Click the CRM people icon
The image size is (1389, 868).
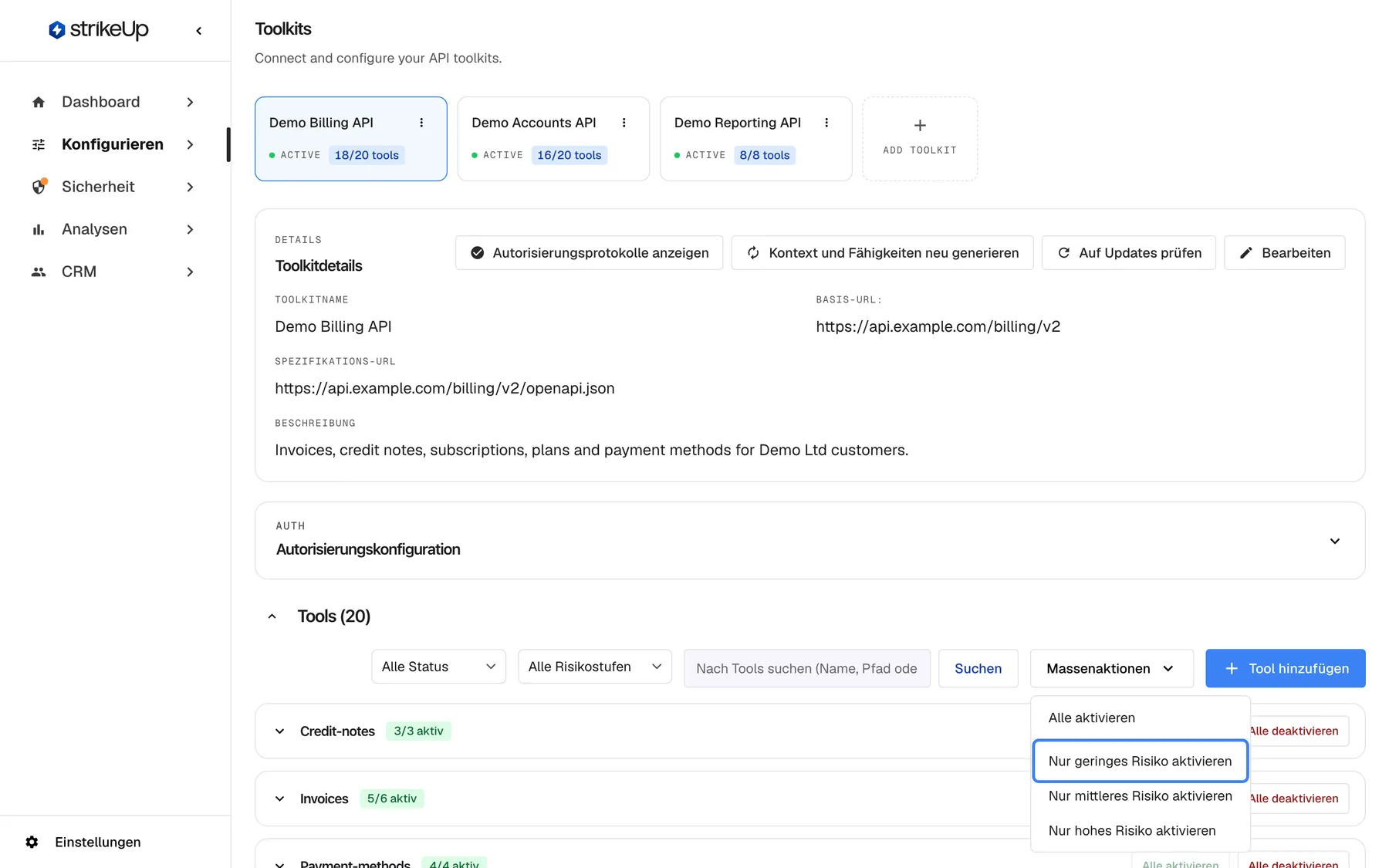pos(39,272)
